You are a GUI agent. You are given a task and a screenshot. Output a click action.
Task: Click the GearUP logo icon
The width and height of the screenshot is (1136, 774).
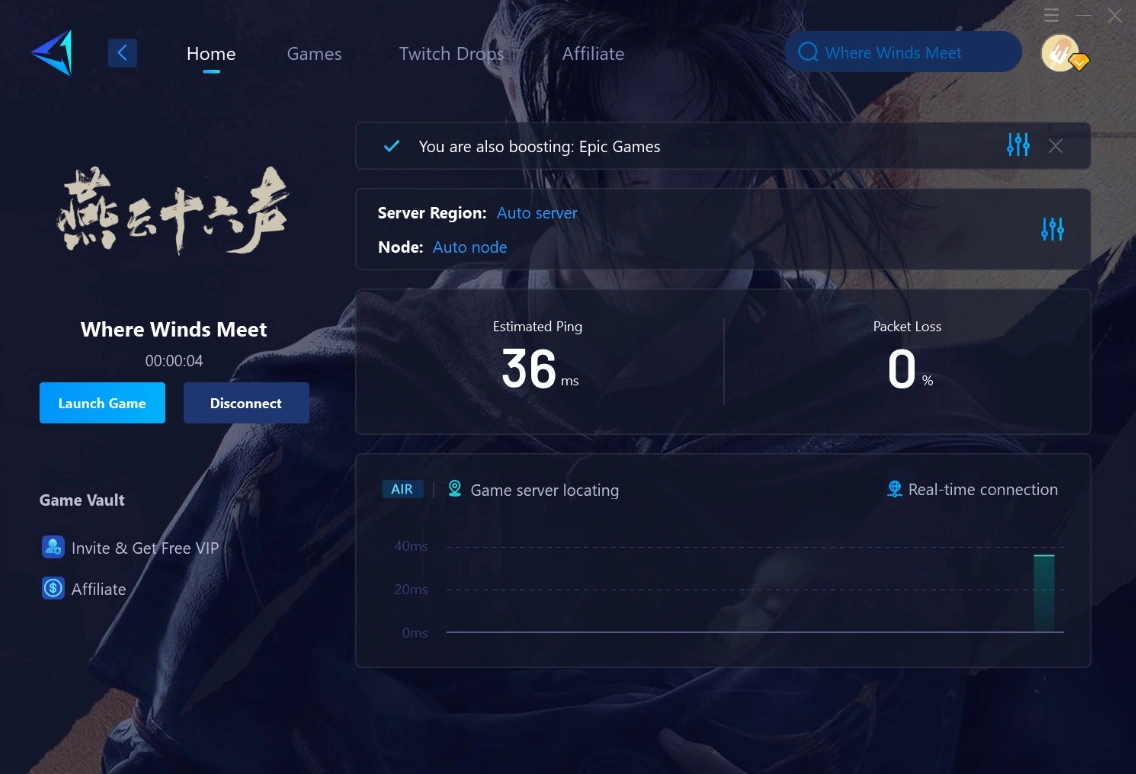tap(51, 53)
